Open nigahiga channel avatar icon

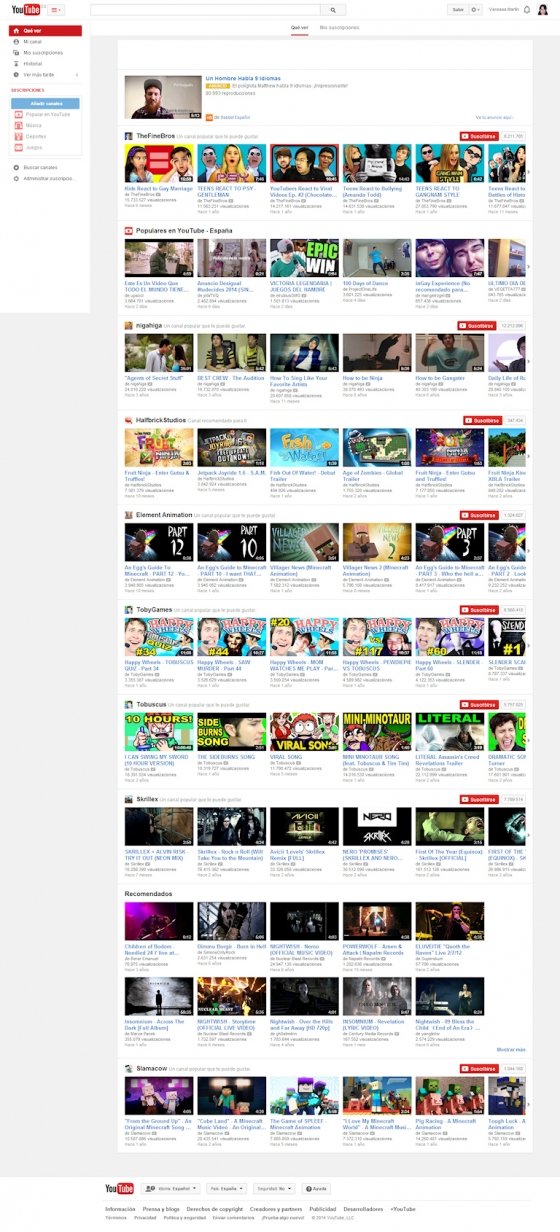point(129,325)
